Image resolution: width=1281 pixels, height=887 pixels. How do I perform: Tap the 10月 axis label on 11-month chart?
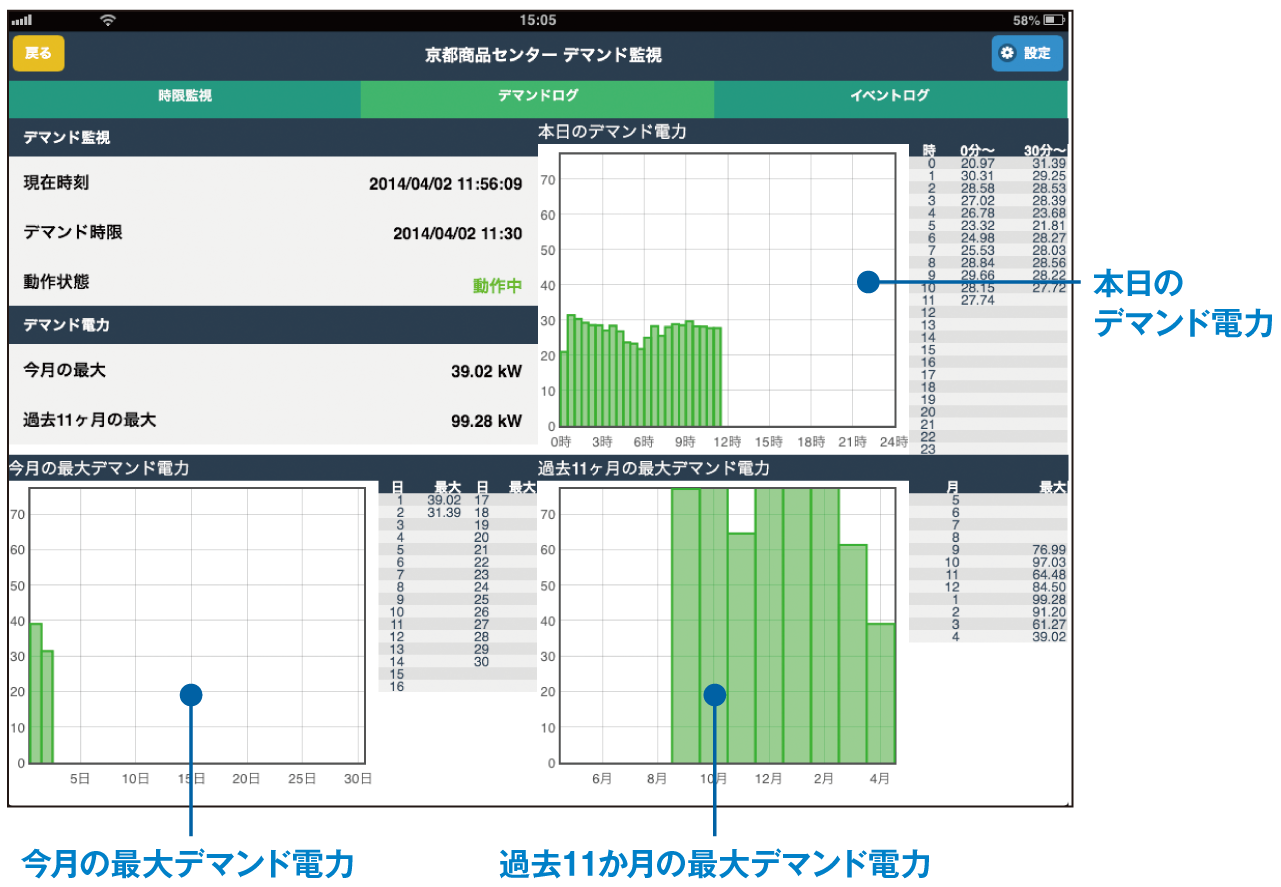pyautogui.click(x=713, y=778)
